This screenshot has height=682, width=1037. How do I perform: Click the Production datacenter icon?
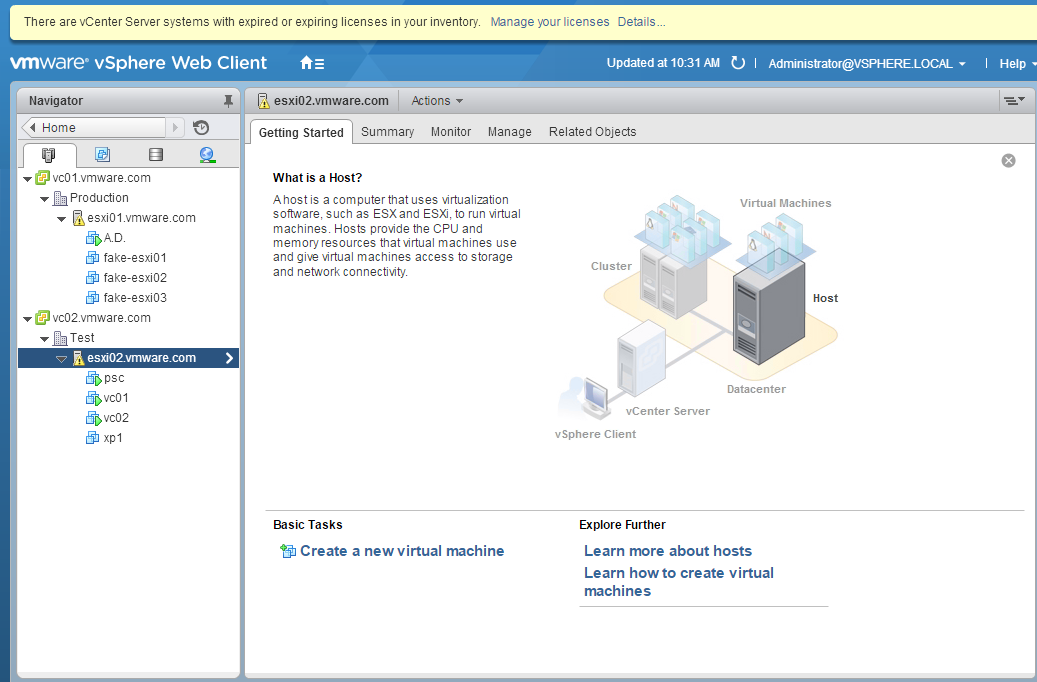[x=60, y=198]
